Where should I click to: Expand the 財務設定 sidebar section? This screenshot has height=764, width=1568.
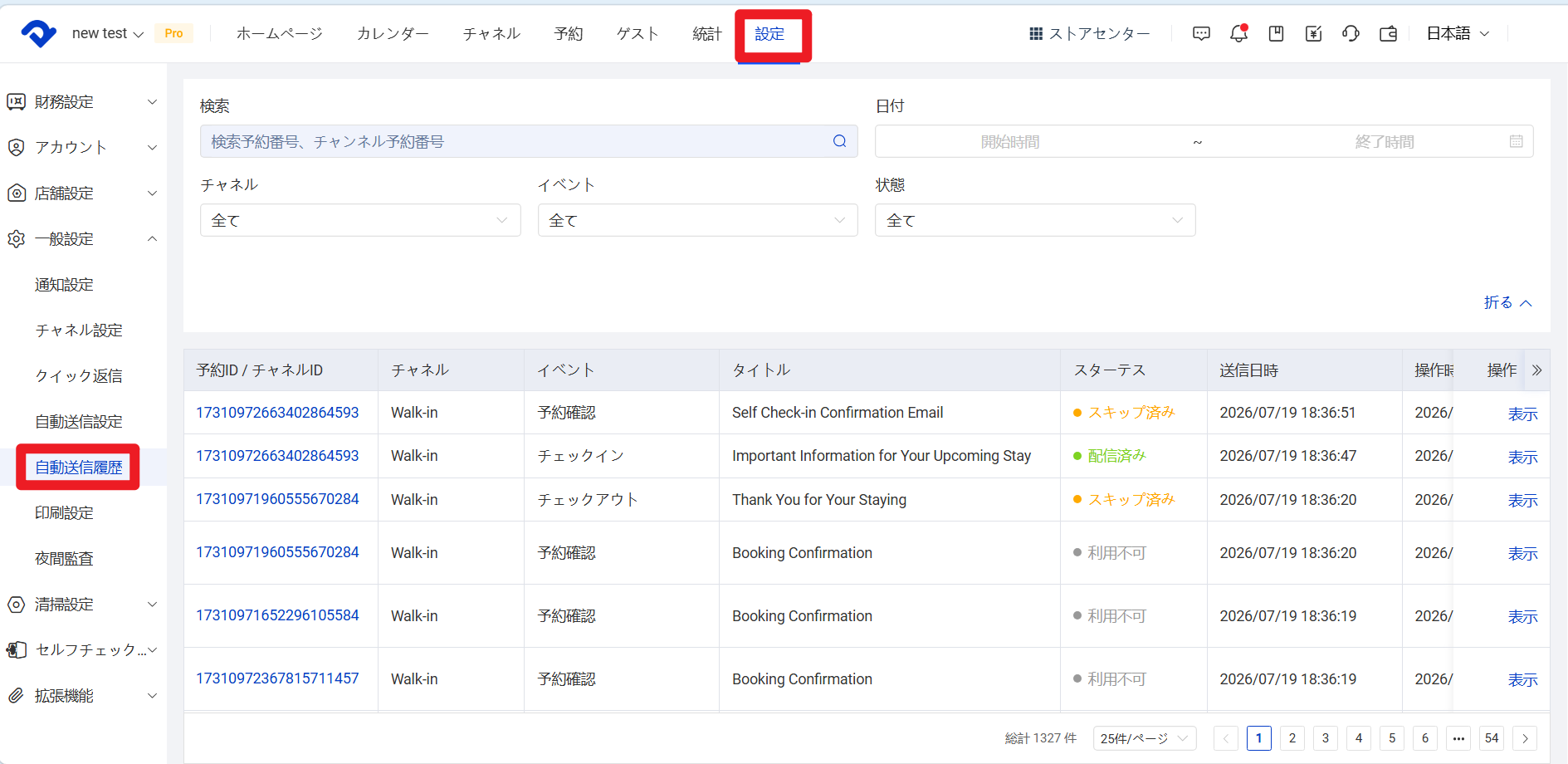83,102
